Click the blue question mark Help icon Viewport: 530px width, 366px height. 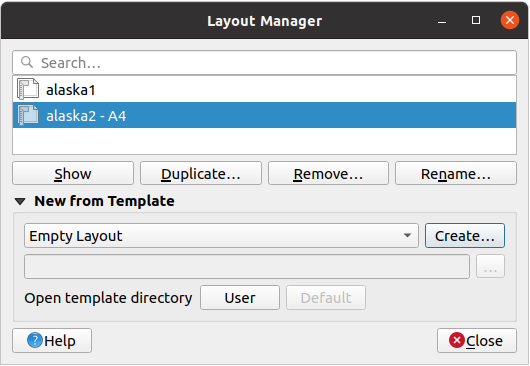click(35, 340)
